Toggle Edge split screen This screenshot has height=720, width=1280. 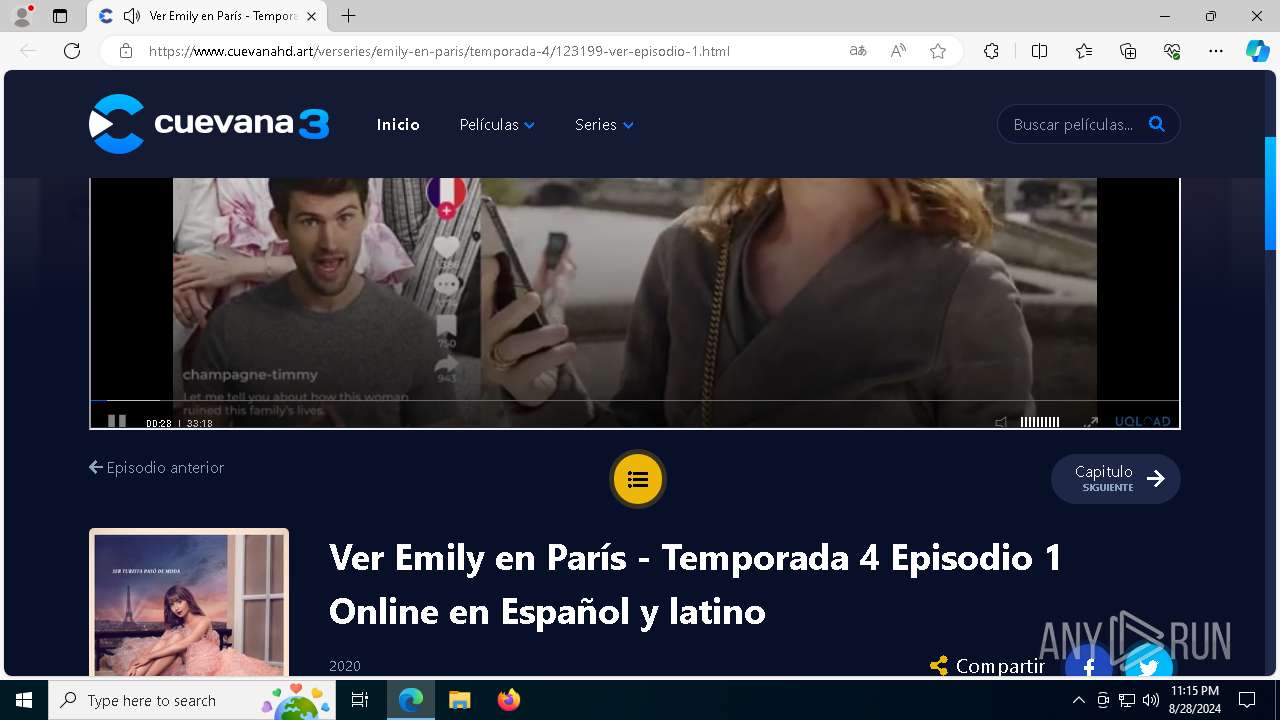tap(1039, 51)
